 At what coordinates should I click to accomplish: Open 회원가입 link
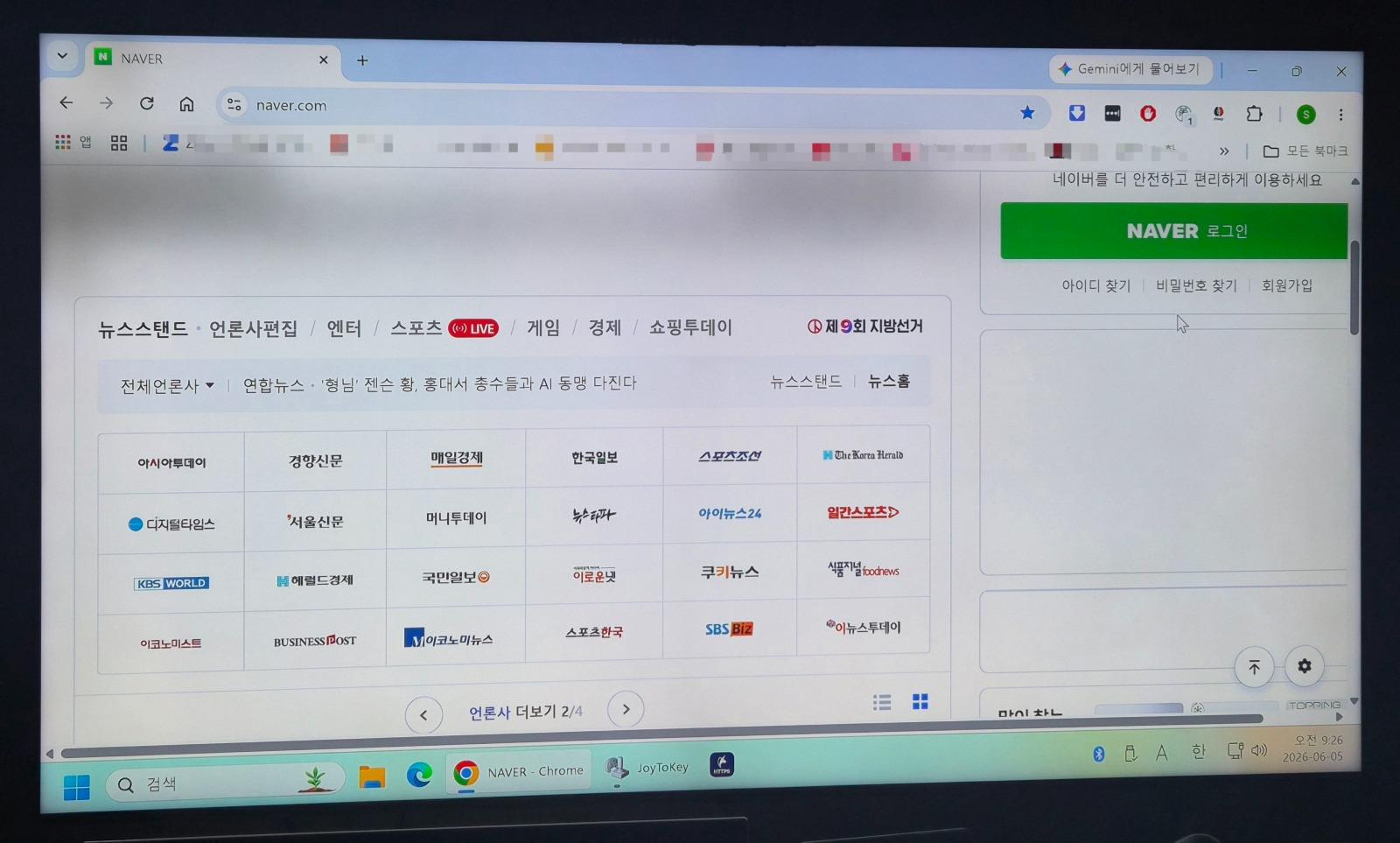(x=1286, y=285)
